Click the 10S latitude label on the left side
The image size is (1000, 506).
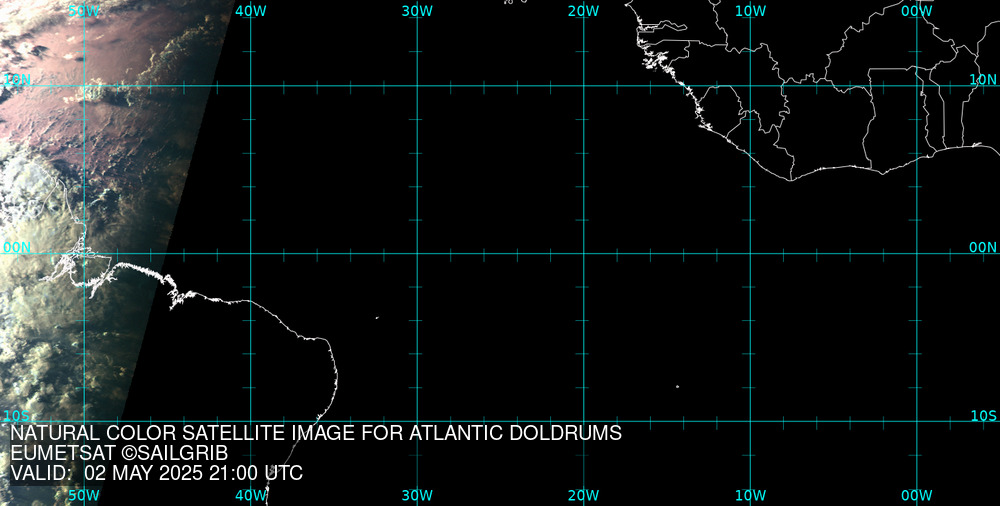click(x=17, y=416)
